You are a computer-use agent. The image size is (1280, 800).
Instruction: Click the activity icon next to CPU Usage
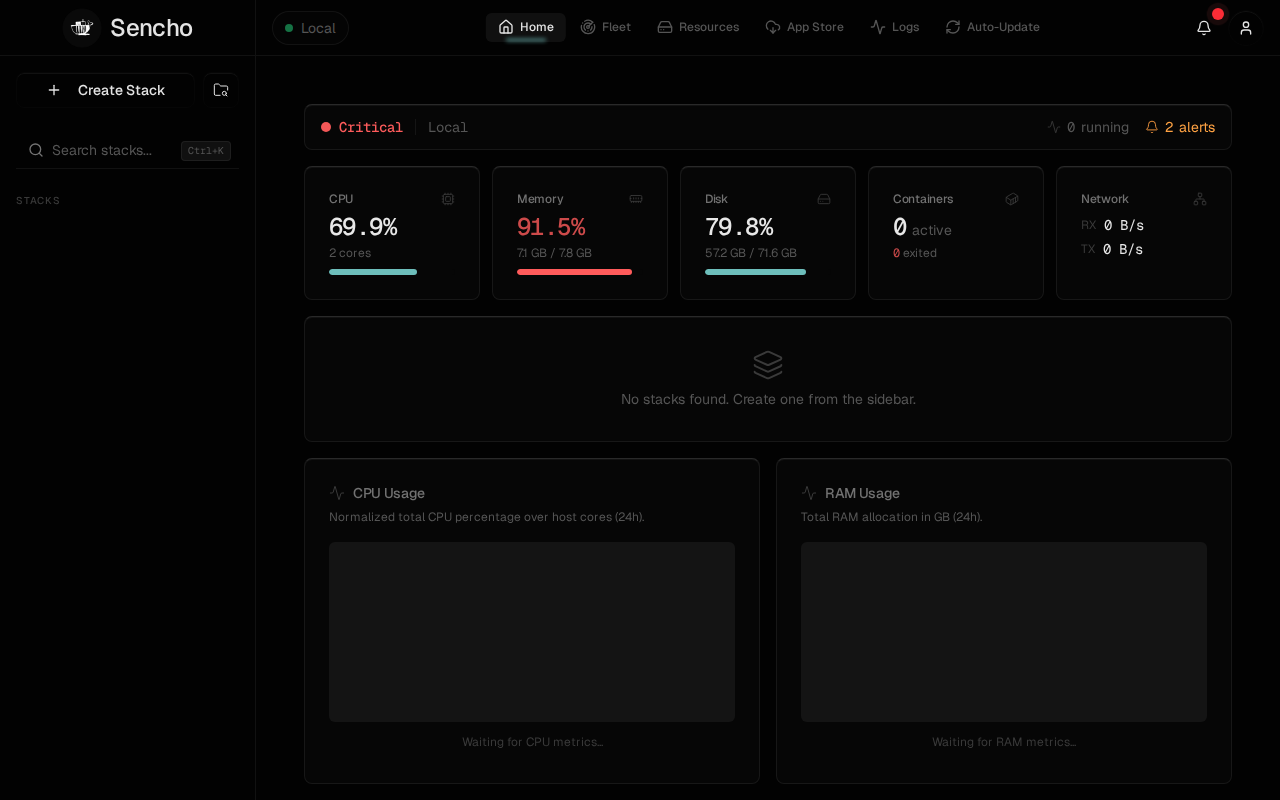[x=337, y=493]
